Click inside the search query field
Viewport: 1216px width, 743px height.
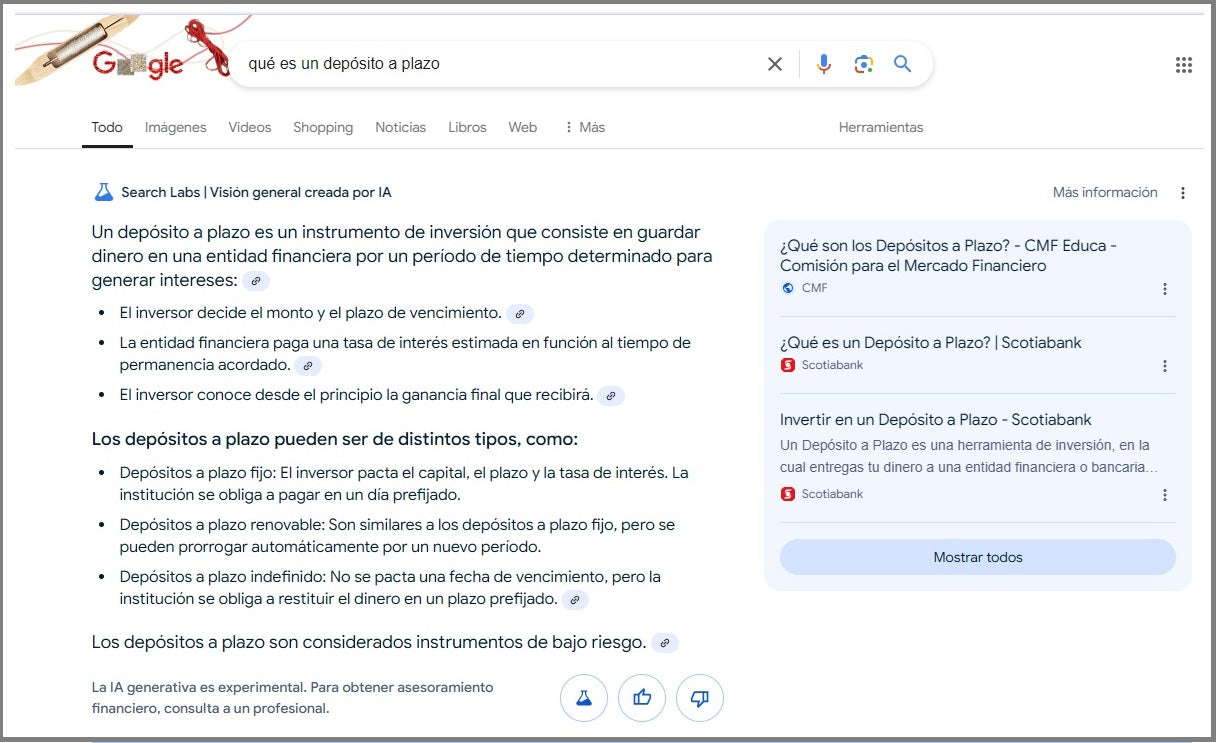tap(500, 64)
